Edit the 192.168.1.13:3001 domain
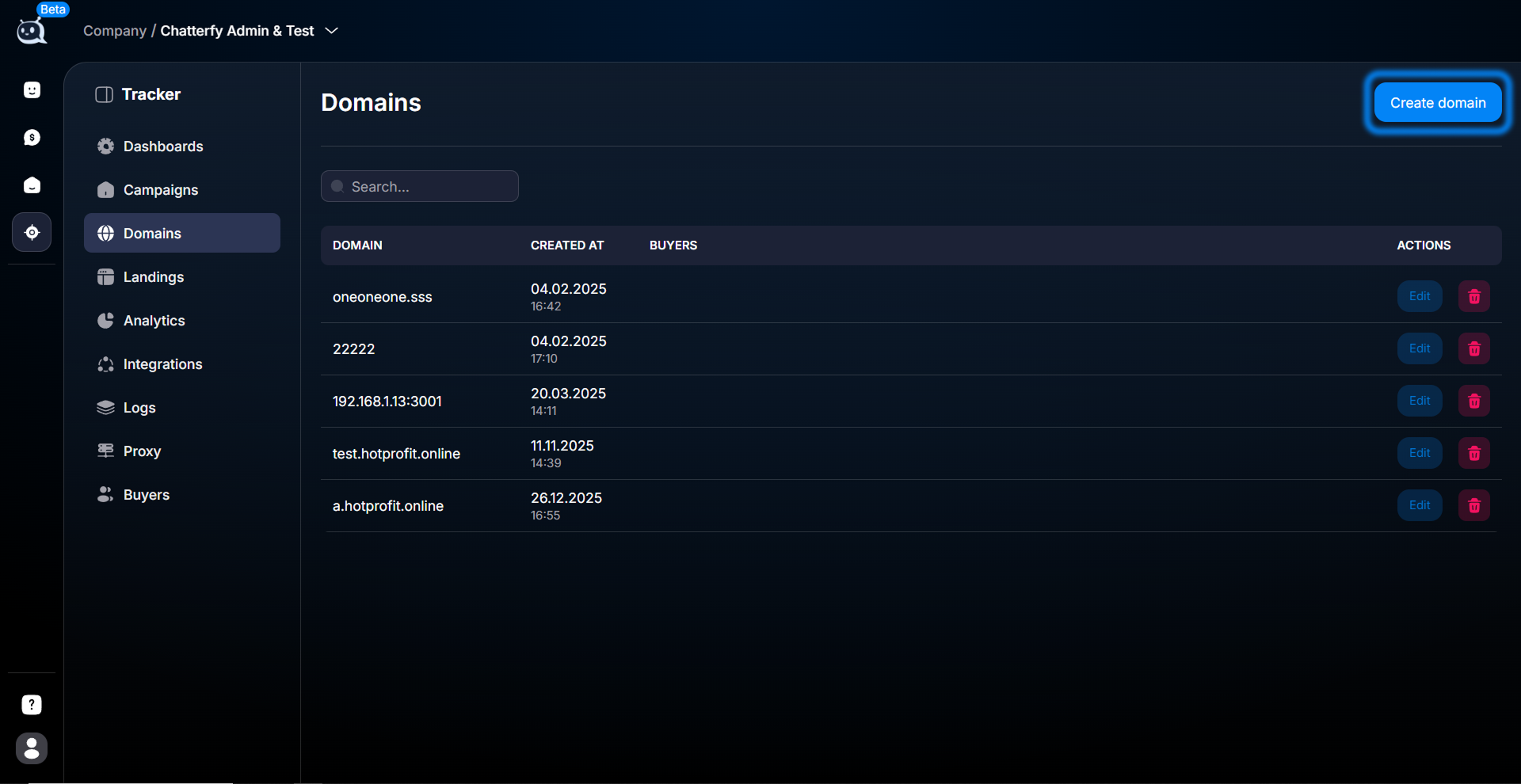This screenshot has width=1521, height=784. 1420,401
